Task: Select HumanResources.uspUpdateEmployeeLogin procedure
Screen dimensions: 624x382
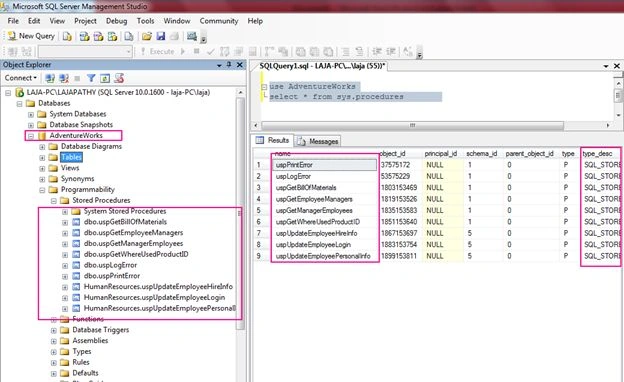Action: coord(154,297)
